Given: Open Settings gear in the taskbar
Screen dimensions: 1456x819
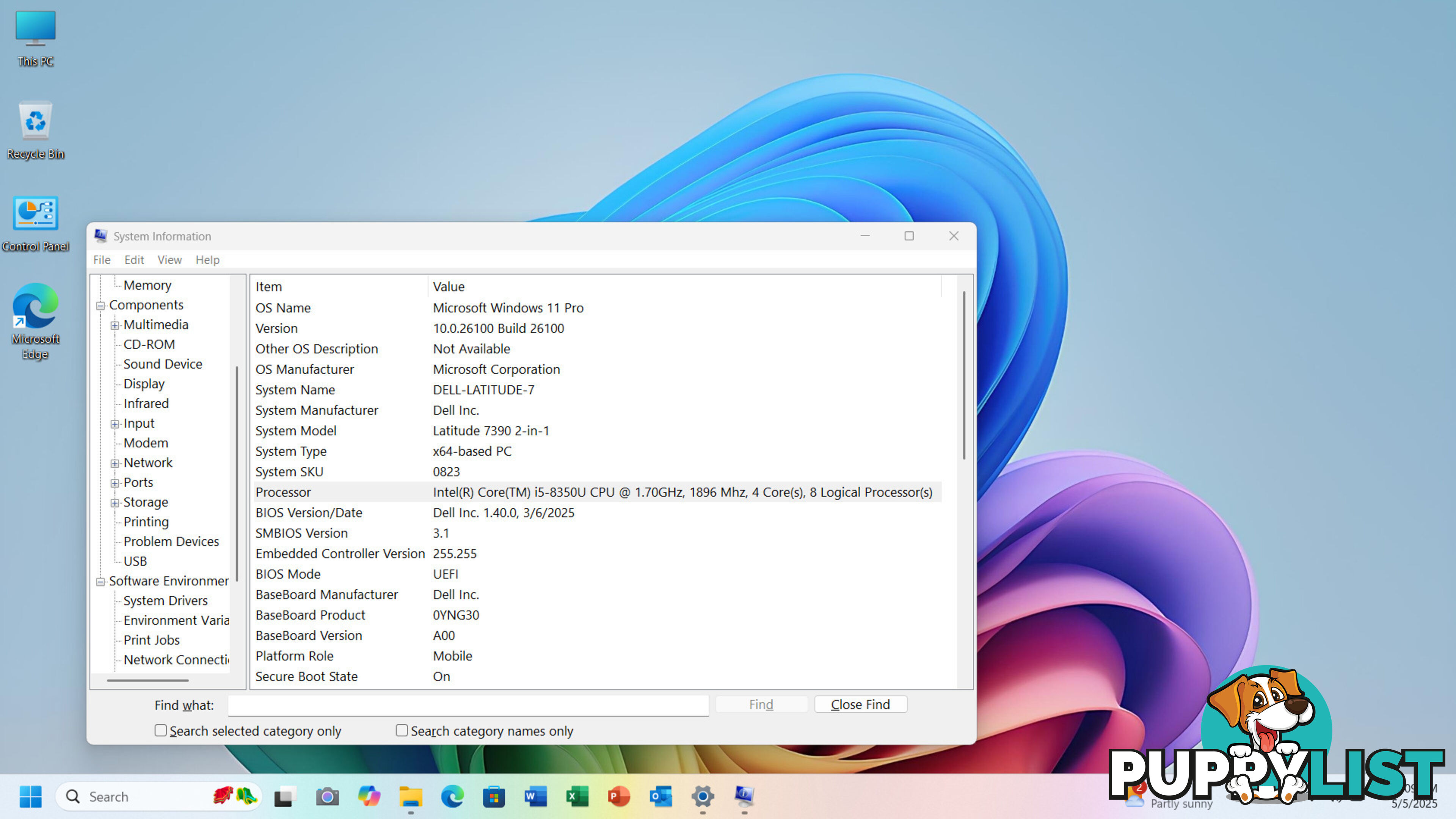Looking at the screenshot, I should coord(703,796).
